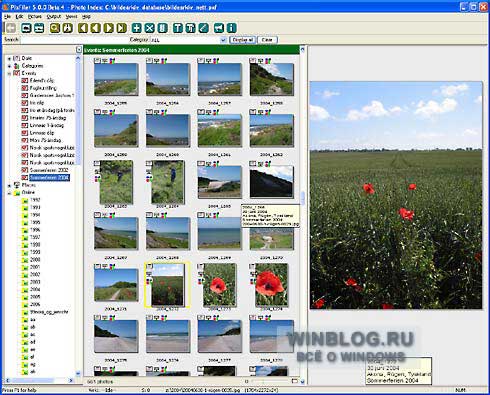Click the single T text toolbar icon

click(178, 28)
